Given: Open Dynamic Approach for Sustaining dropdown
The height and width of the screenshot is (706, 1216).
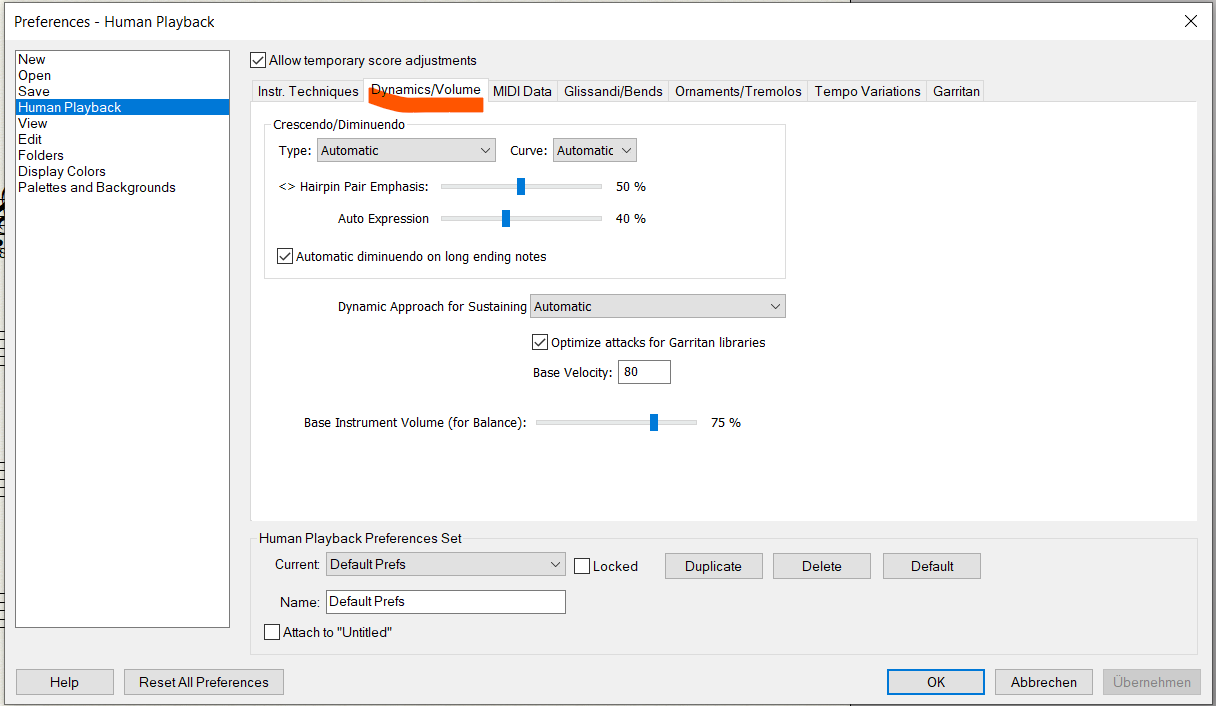Looking at the screenshot, I should [x=658, y=307].
